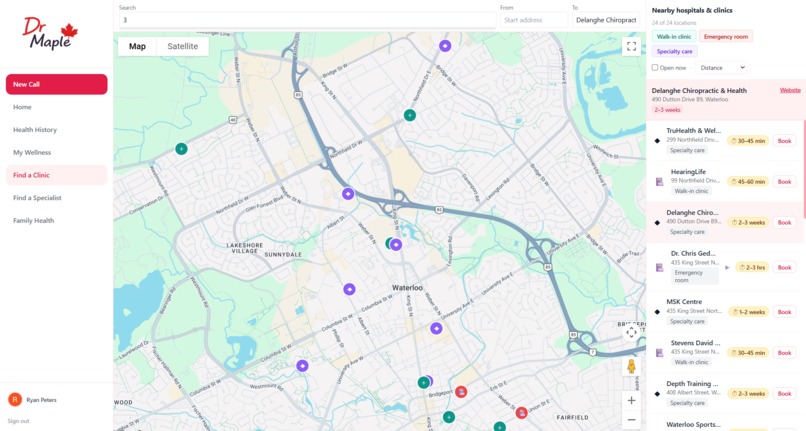Click 30–45 min wait badge for TruHealth

point(748,140)
